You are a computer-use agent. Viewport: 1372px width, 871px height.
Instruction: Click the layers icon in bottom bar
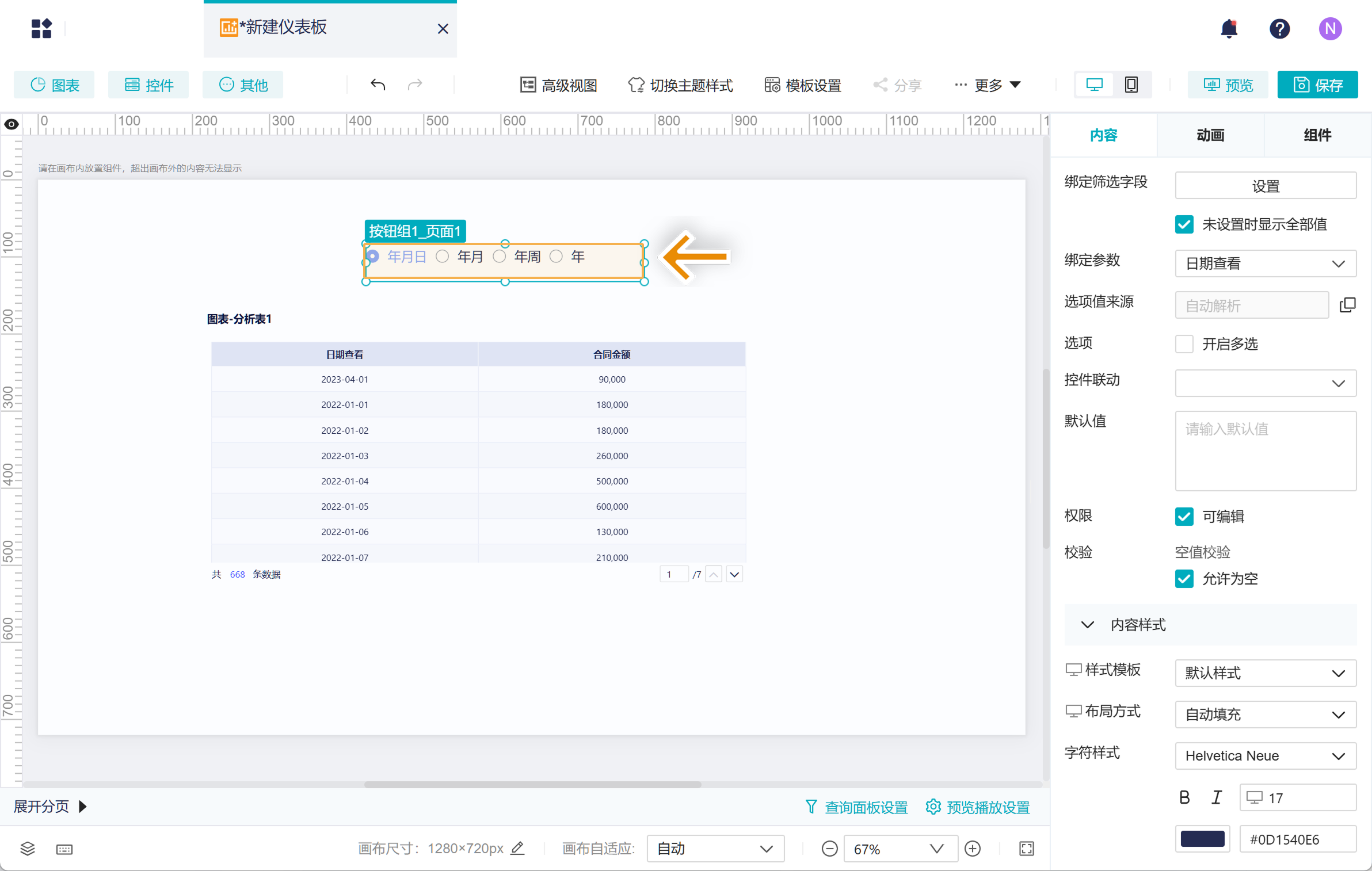28,849
